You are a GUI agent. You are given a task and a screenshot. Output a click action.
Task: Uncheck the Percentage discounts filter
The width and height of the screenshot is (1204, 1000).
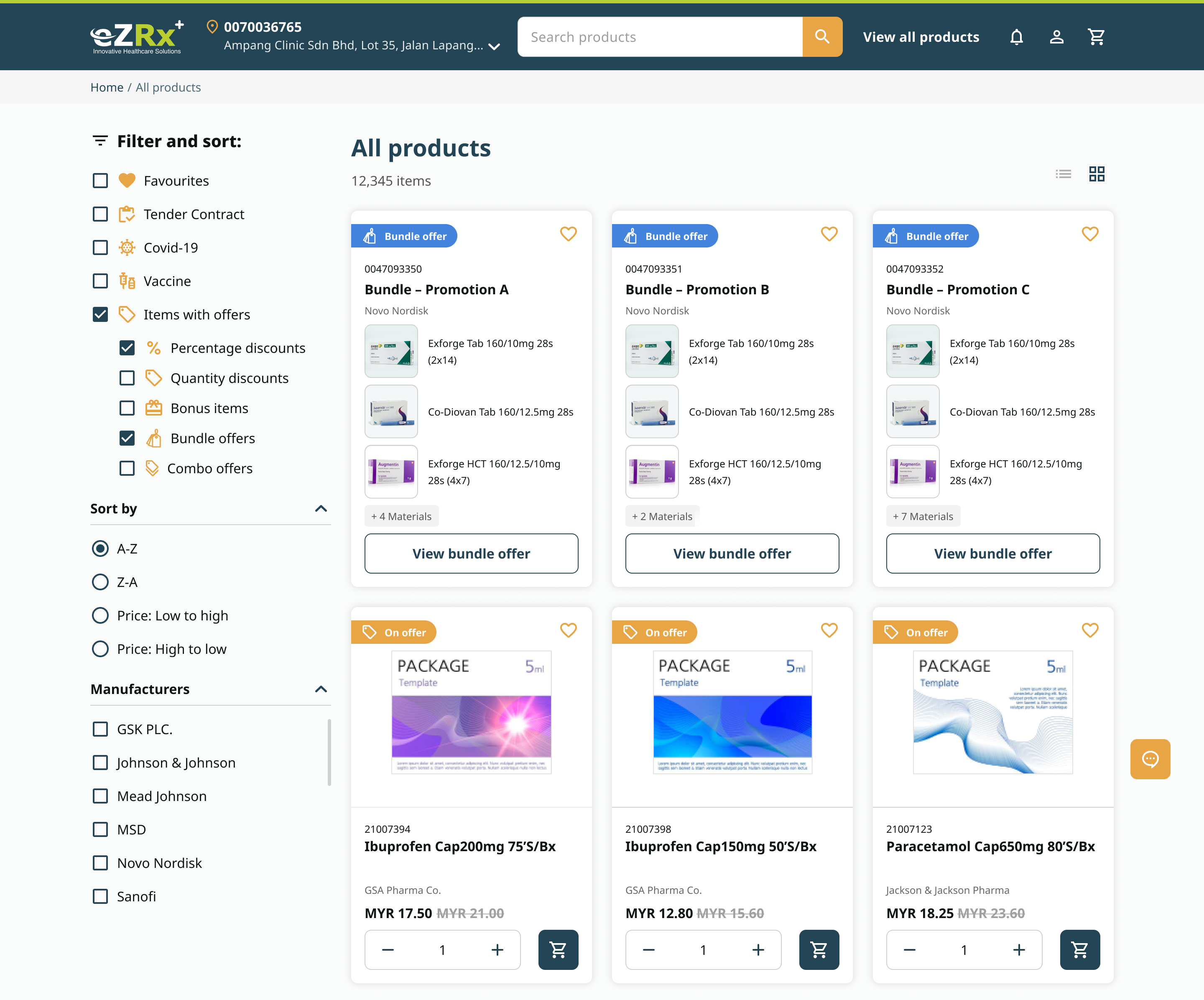[127, 348]
